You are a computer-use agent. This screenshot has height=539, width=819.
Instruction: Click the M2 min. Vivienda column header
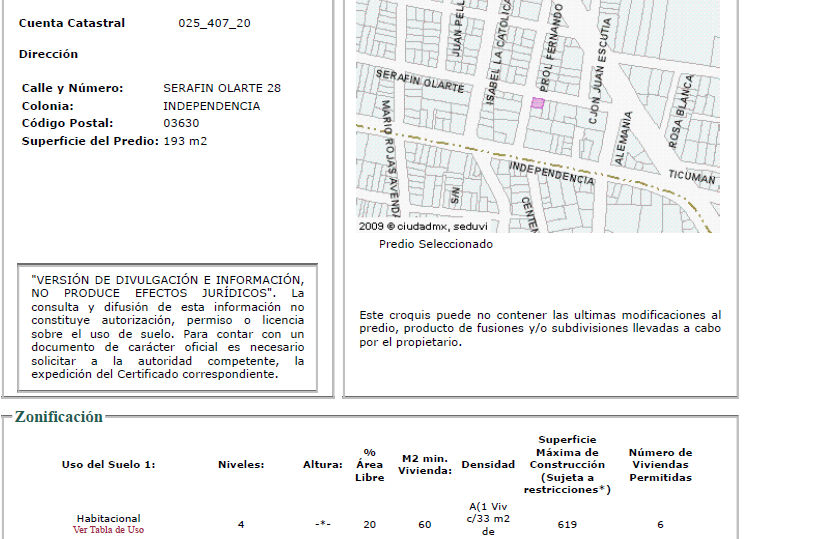(425, 464)
